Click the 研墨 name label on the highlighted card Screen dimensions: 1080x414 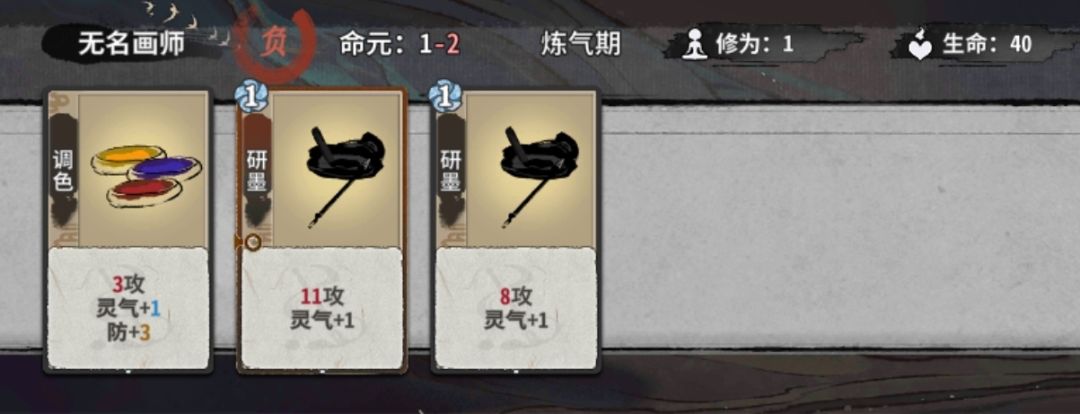257,169
